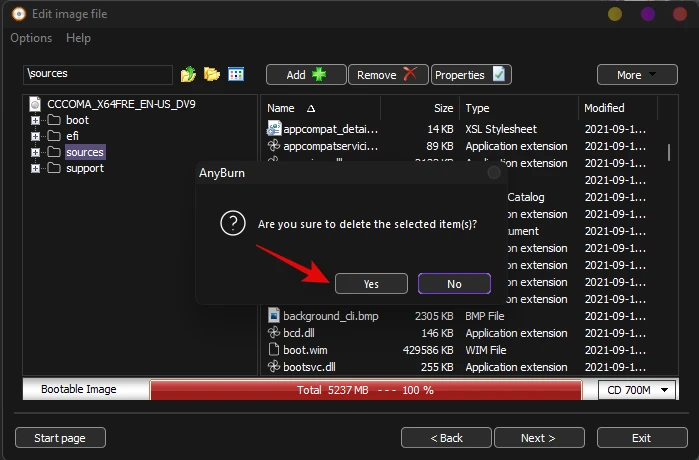Viewport: 699px width, 460px height.
Task: Cancel deletion with the No button
Action: [454, 284]
